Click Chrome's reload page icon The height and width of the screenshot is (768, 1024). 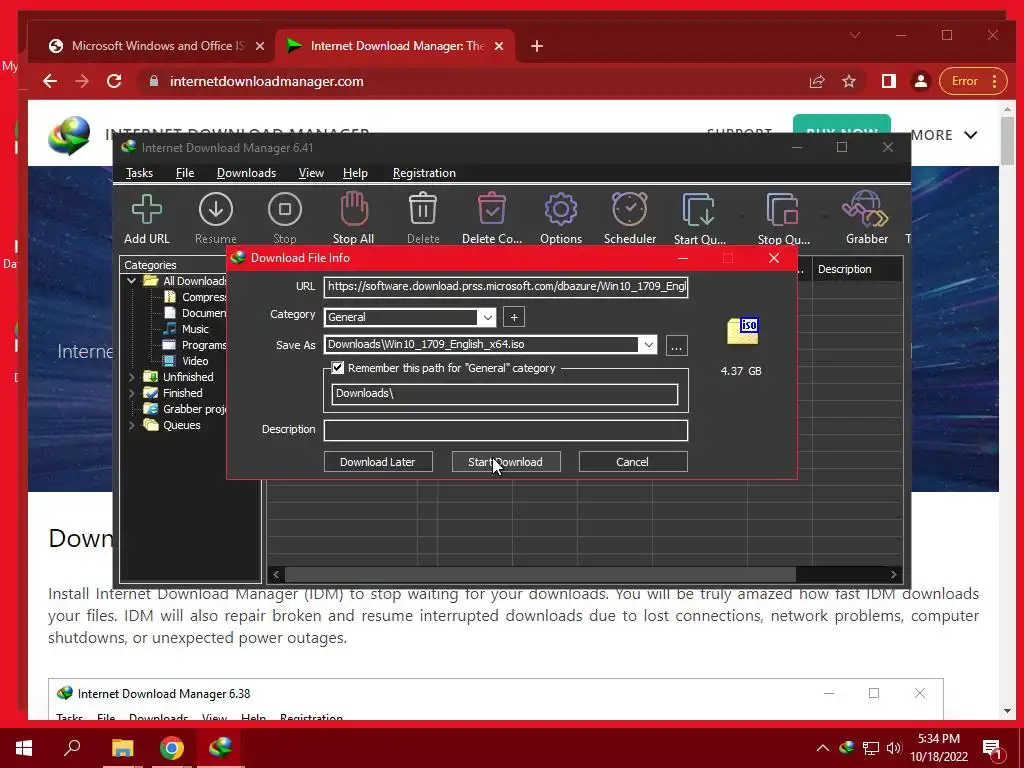[x=114, y=81]
